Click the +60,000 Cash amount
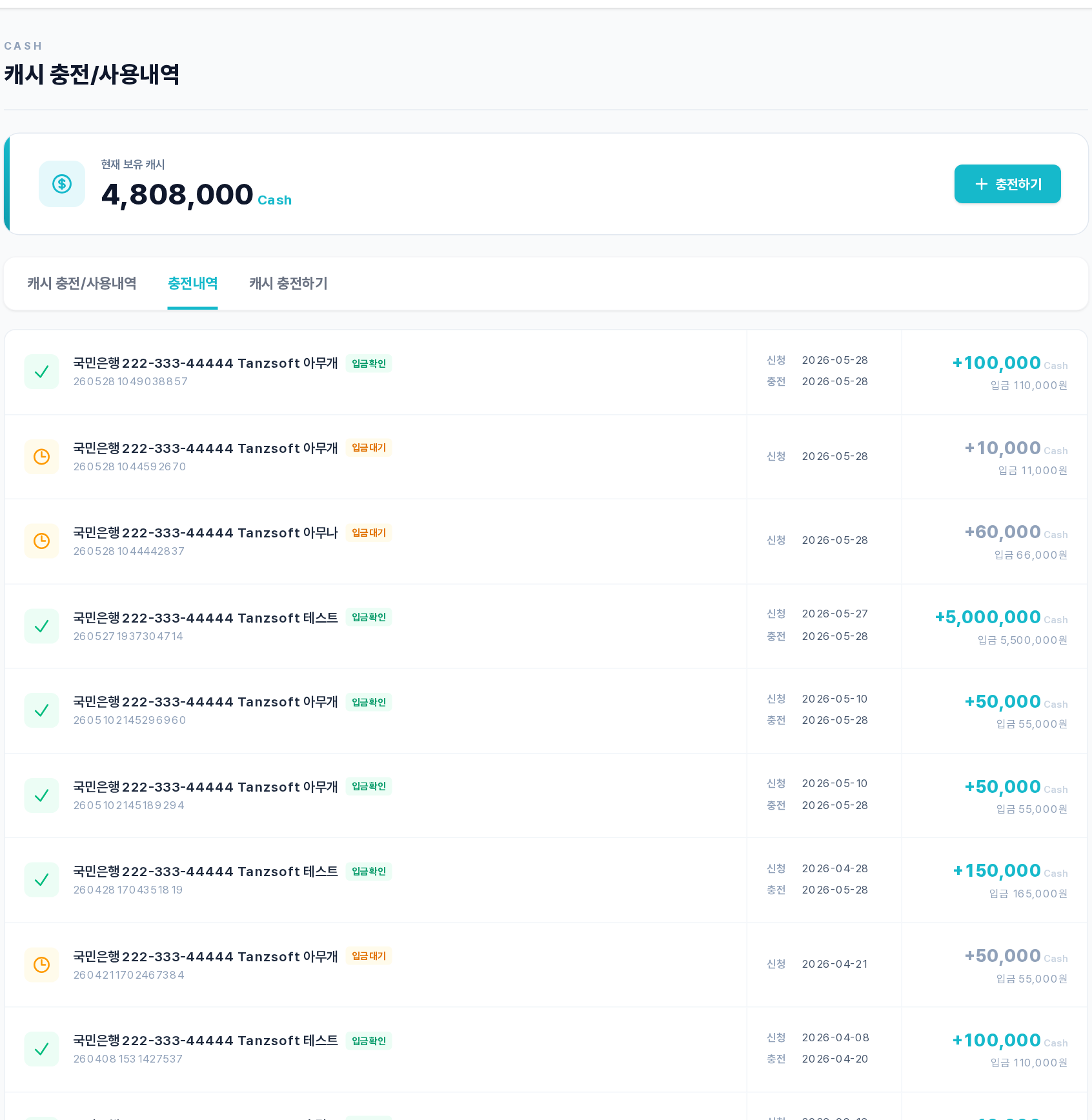 click(1016, 532)
